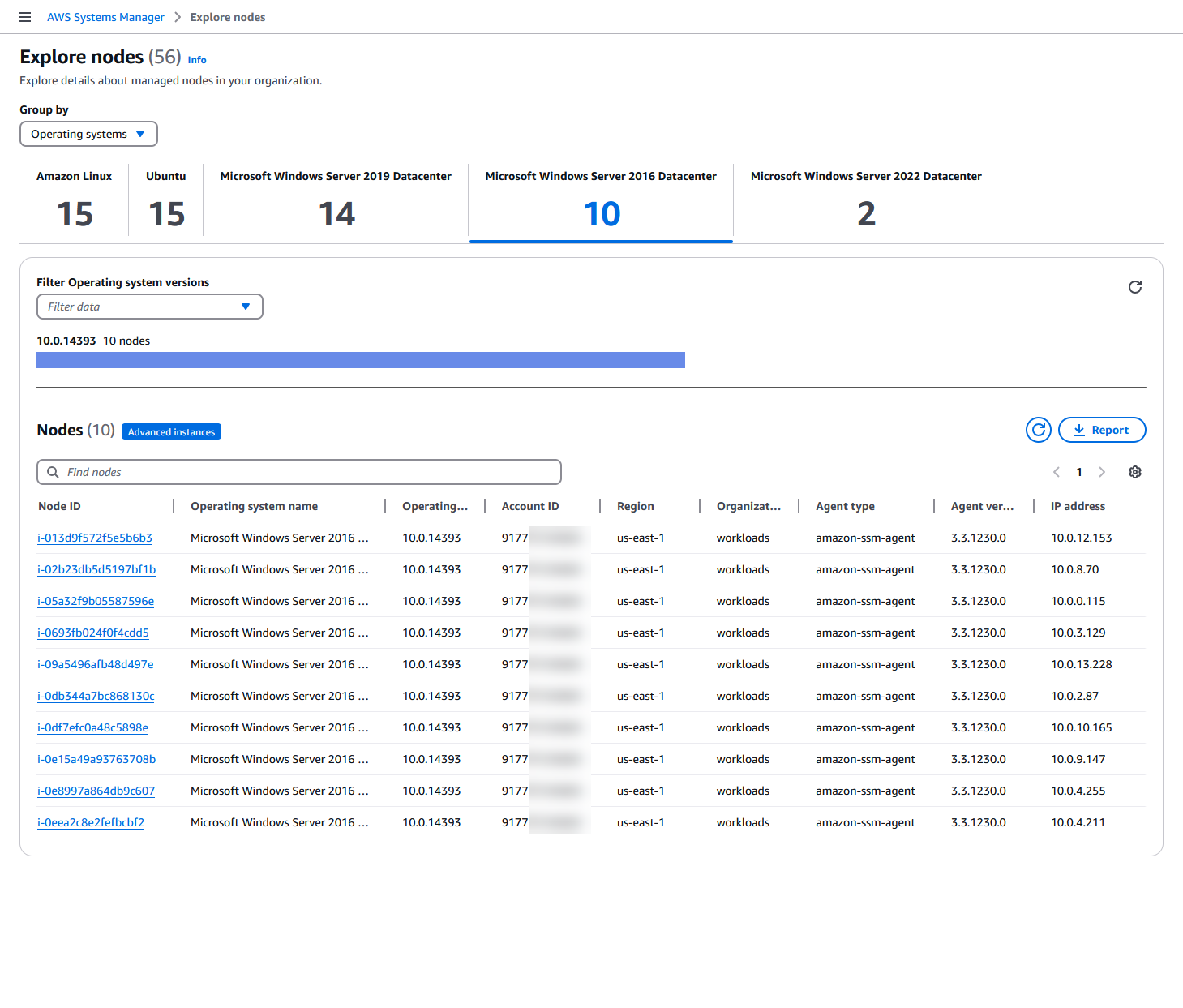Go to next page of nodes
The image size is (1183, 1008).
point(1101,472)
